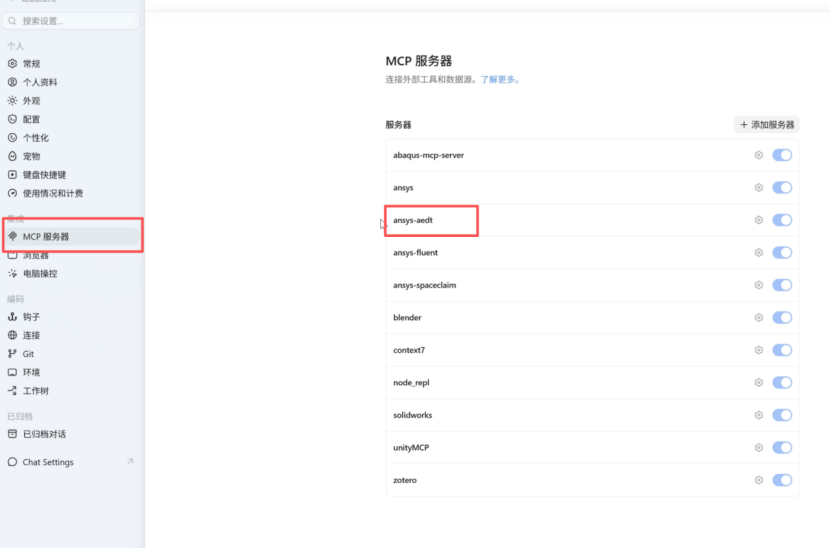Open the 浏览器 settings page
Image resolution: width=831 pixels, height=548 pixels.
(x=71, y=255)
